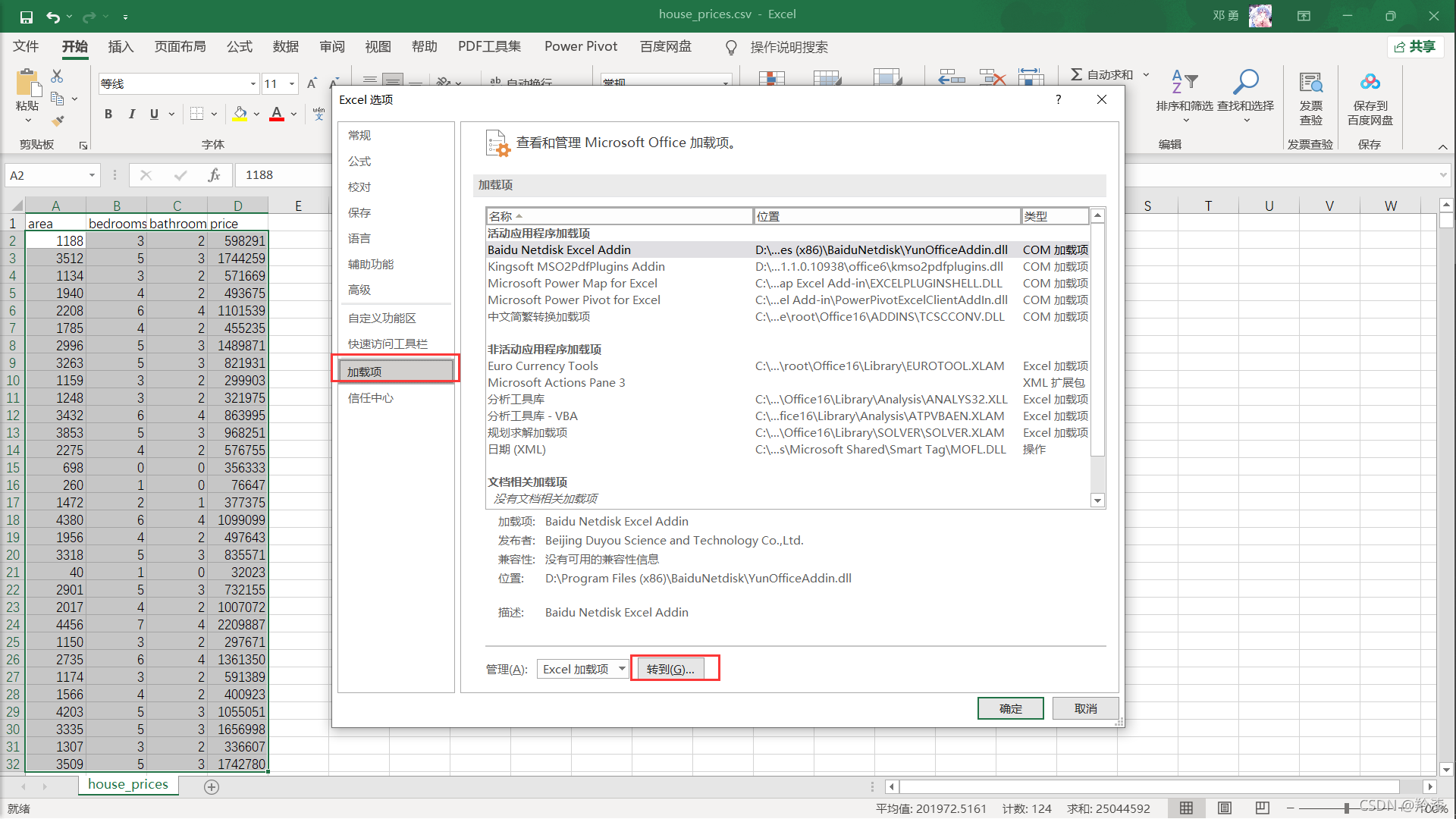This screenshot has width=1456, height=819.
Task: Select Euro Currency Tools add-in row
Action: tap(787, 366)
